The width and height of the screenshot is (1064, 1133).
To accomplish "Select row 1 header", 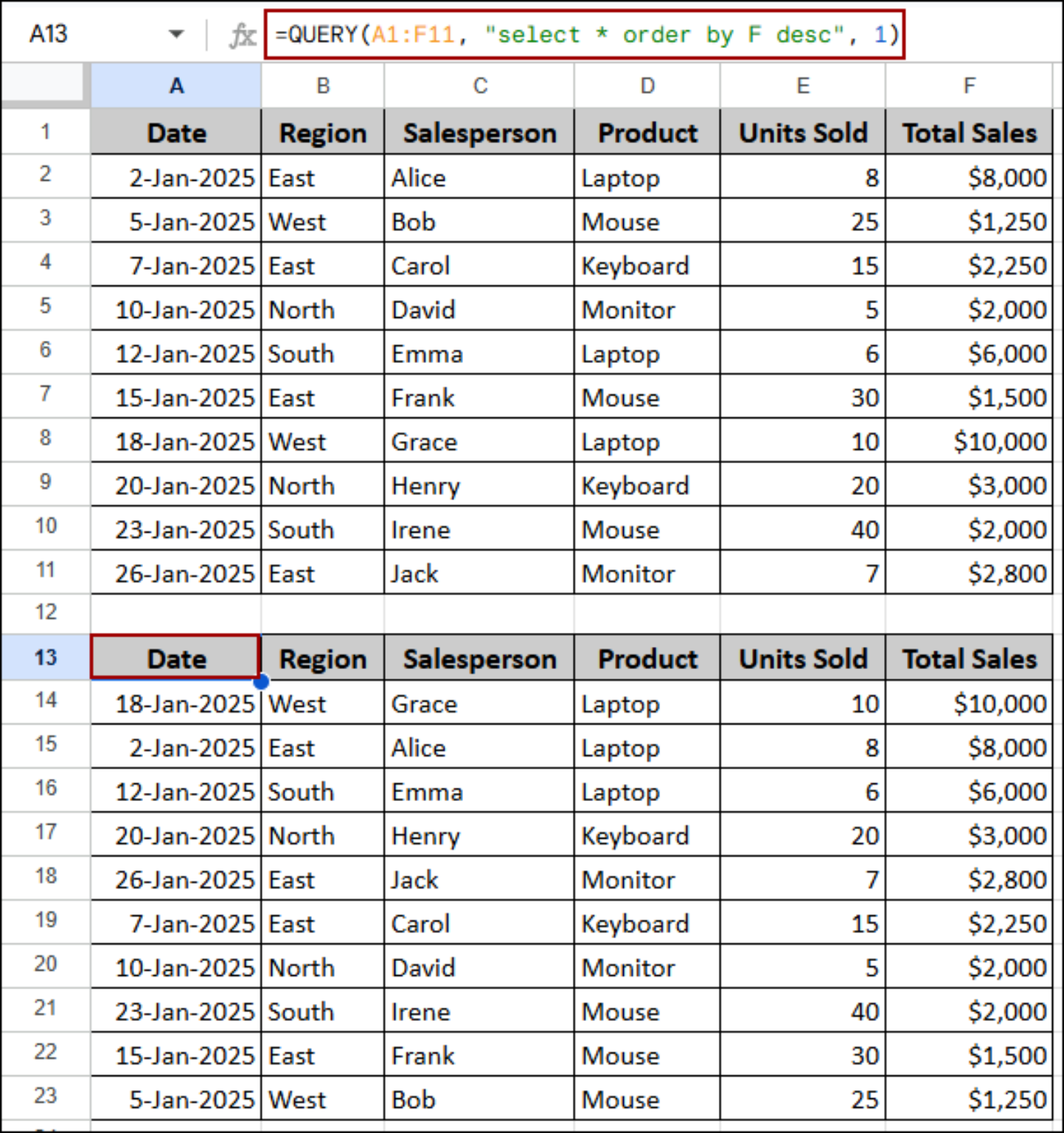I will point(46,132).
